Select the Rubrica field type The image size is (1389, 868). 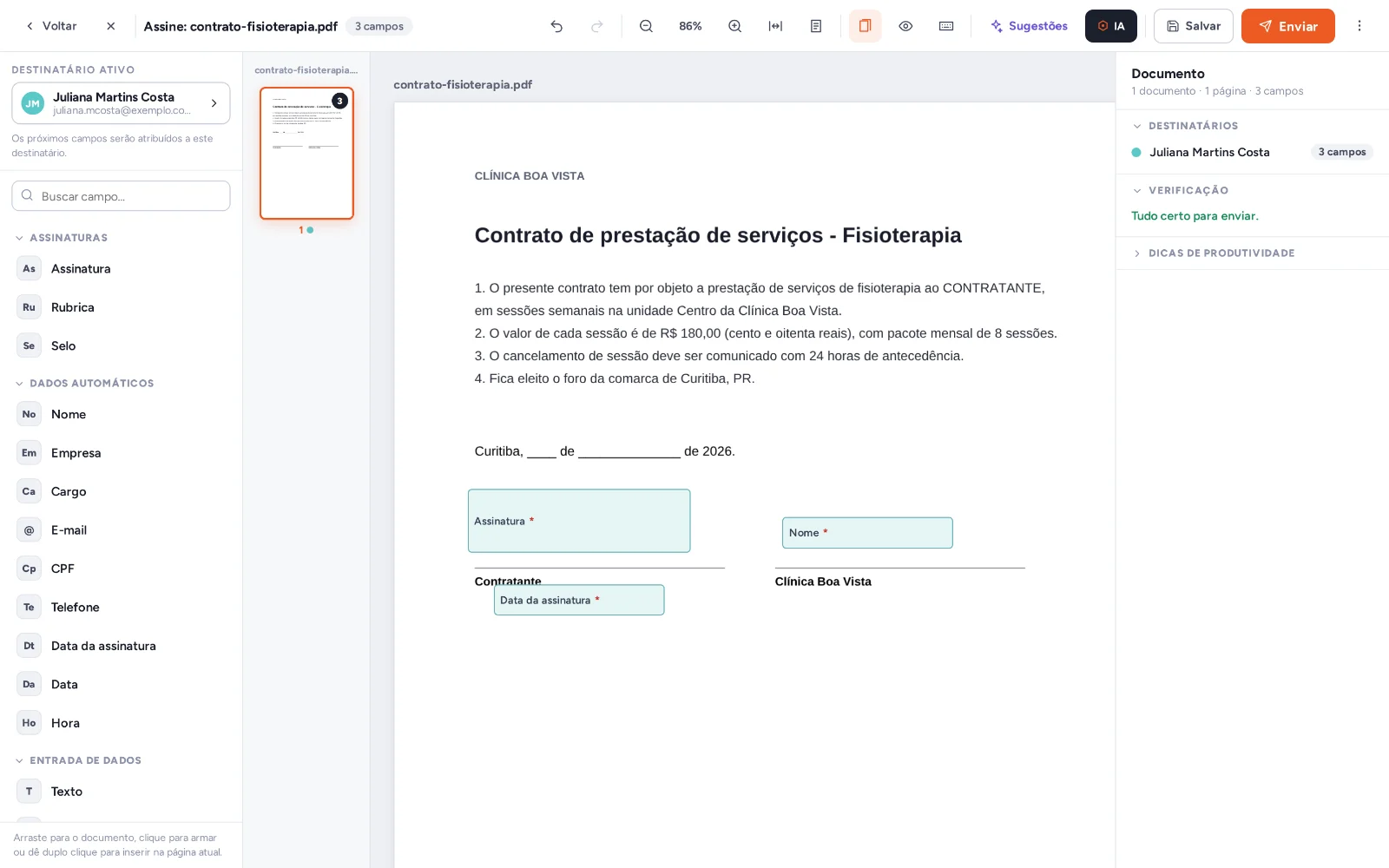(121, 307)
